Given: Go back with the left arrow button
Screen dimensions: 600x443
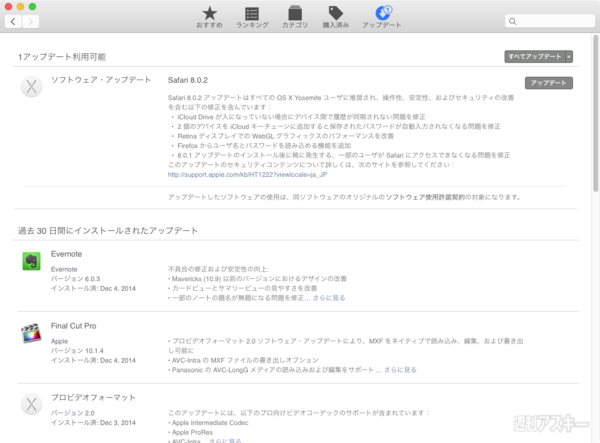Looking at the screenshot, I should point(13,21).
